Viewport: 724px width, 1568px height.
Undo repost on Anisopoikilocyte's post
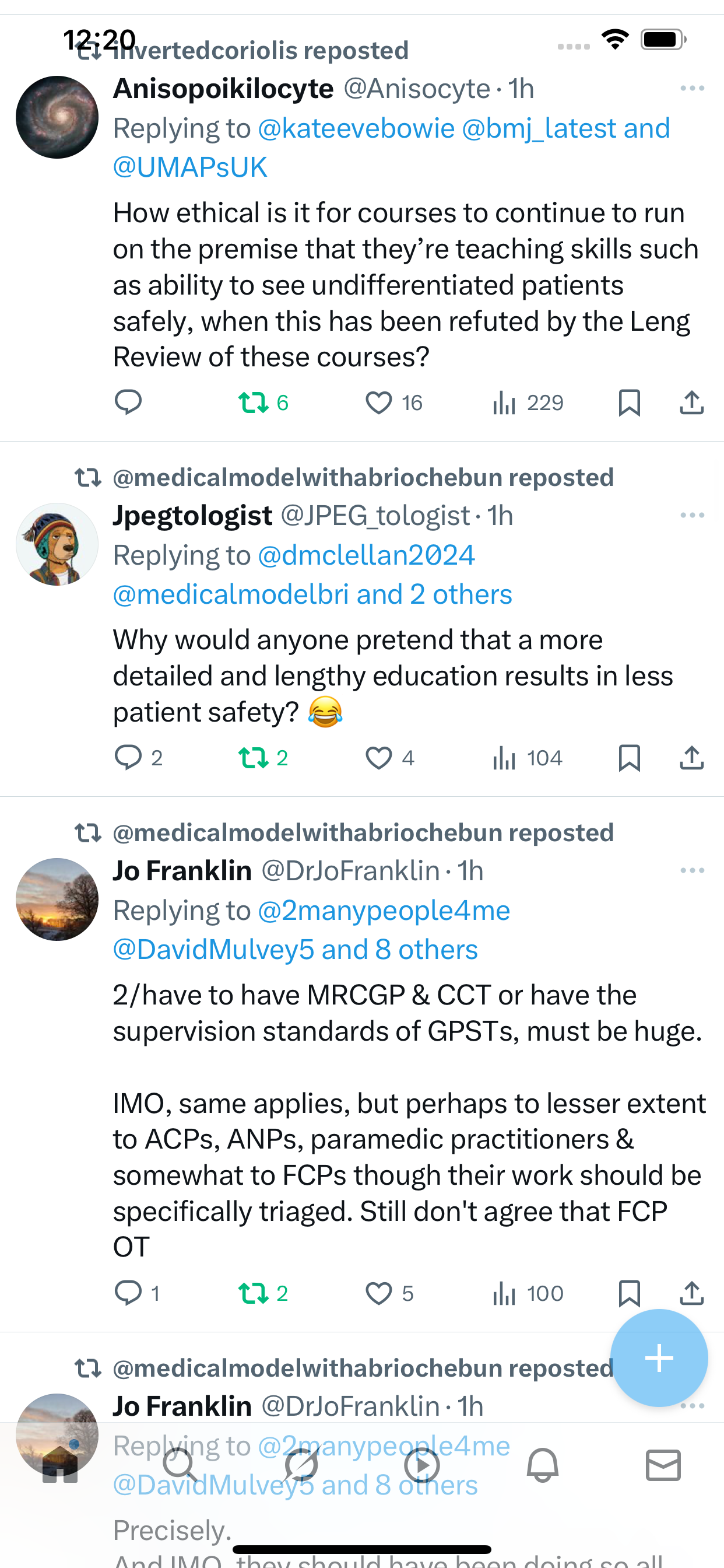(254, 402)
